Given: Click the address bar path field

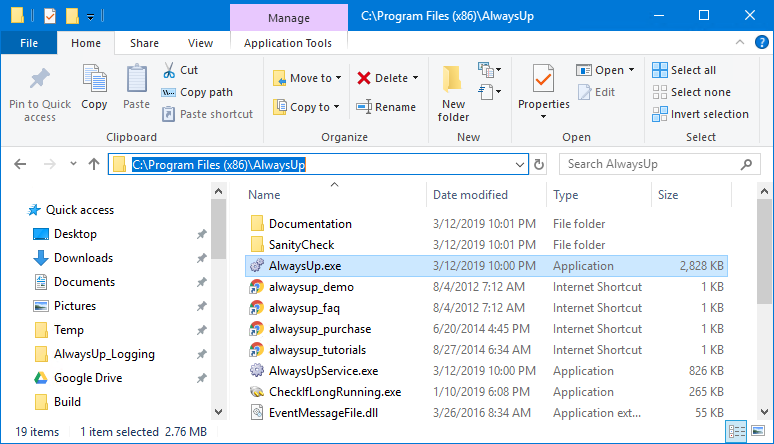Looking at the screenshot, I should 318,164.
